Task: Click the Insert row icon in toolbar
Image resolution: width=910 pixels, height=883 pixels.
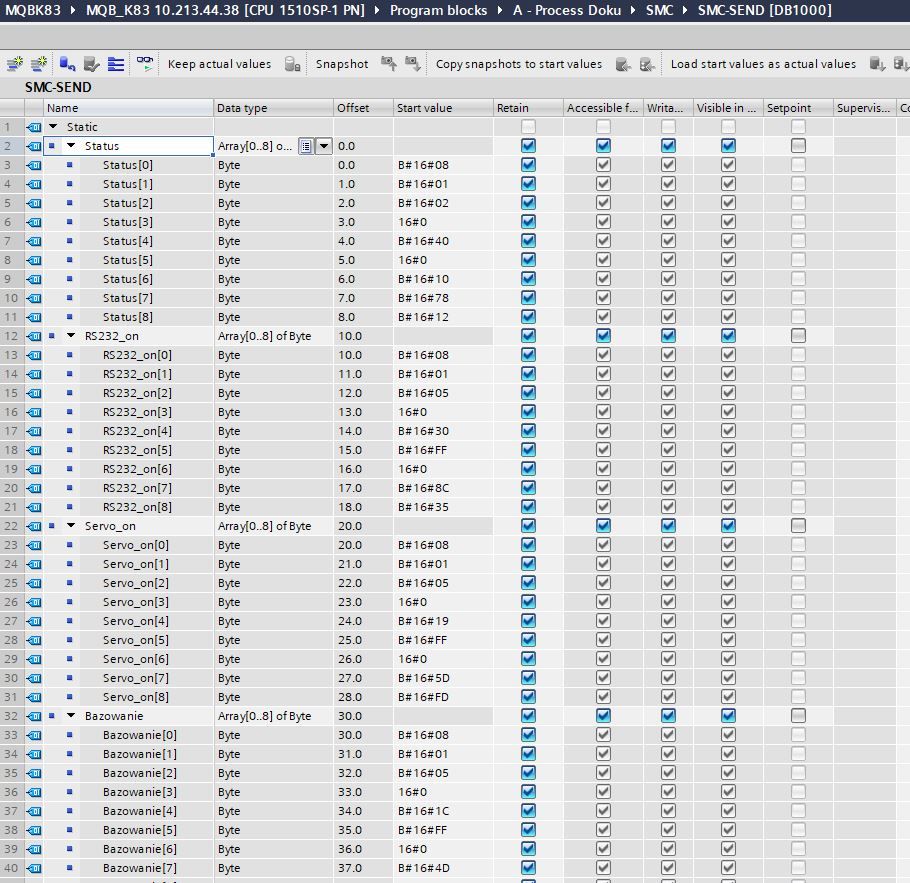Action: pos(15,64)
